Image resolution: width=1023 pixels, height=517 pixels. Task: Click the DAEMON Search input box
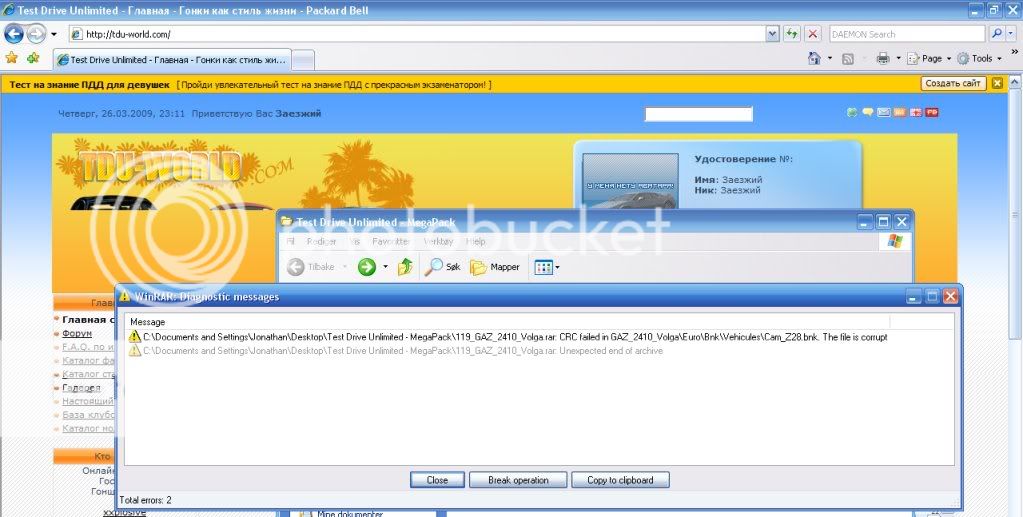click(907, 33)
